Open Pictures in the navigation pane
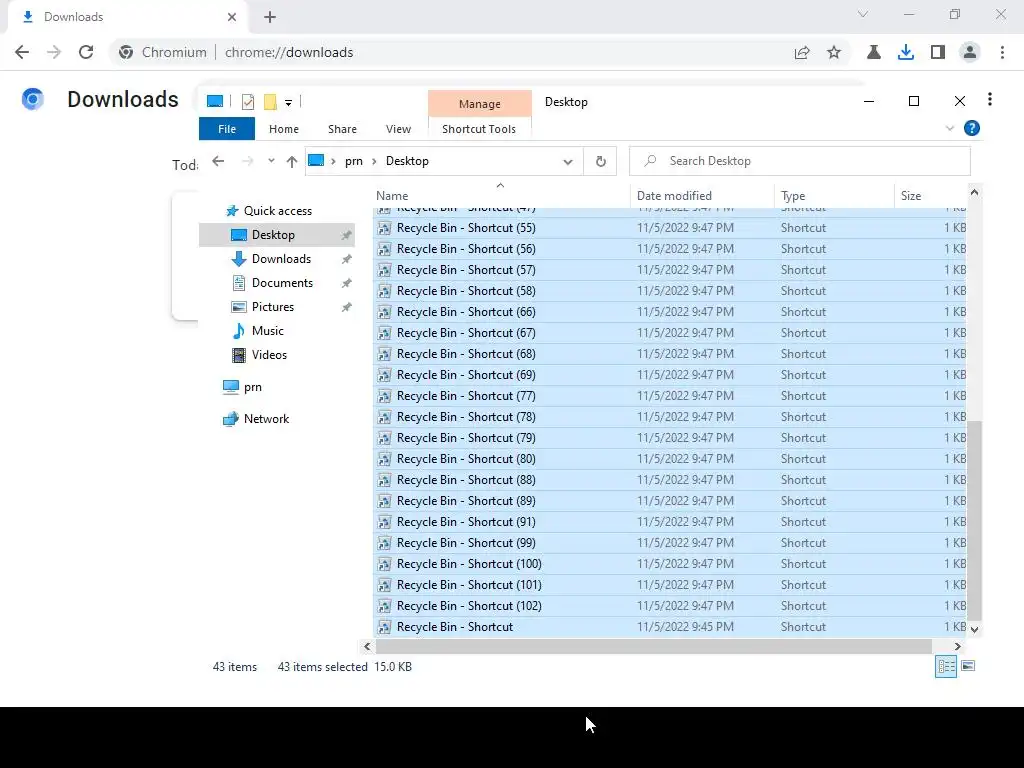The width and height of the screenshot is (1024, 768). coord(272,307)
